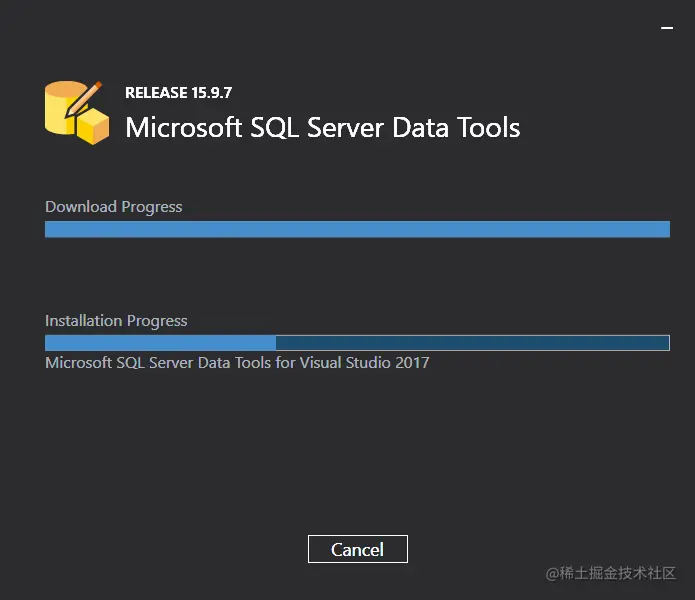Viewport: 695px width, 600px height.
Task: Click the Microsoft SQL Server Data Tools title
Action: click(323, 128)
